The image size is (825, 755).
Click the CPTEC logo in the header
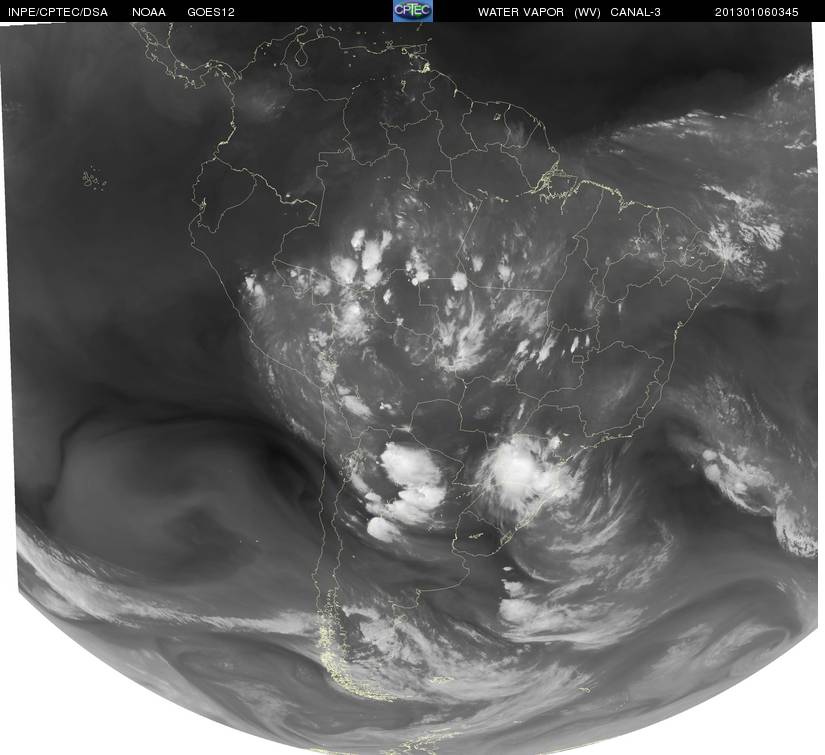(413, 11)
